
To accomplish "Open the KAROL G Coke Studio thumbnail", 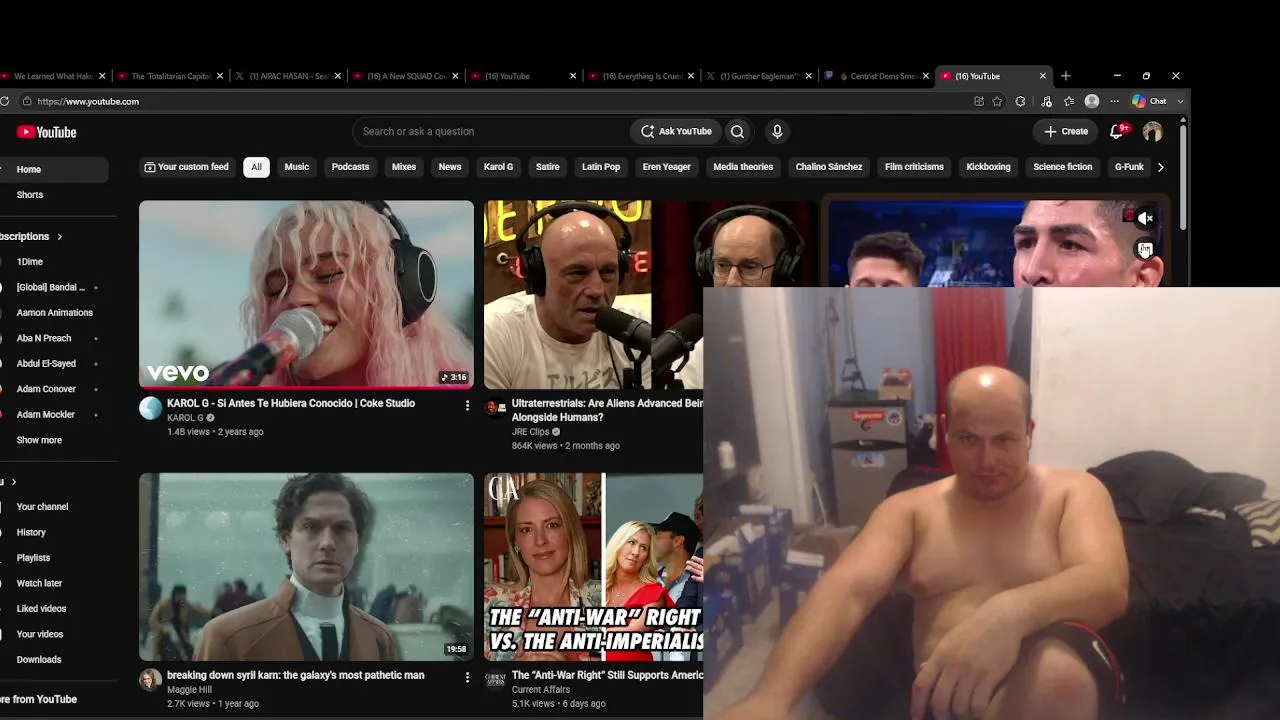I will (x=306, y=294).
